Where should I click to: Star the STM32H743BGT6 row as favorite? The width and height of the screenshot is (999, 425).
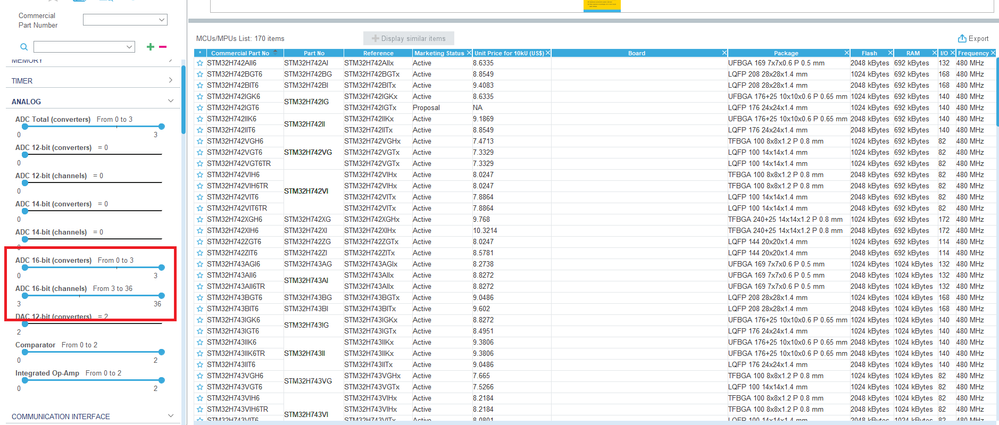click(x=200, y=298)
